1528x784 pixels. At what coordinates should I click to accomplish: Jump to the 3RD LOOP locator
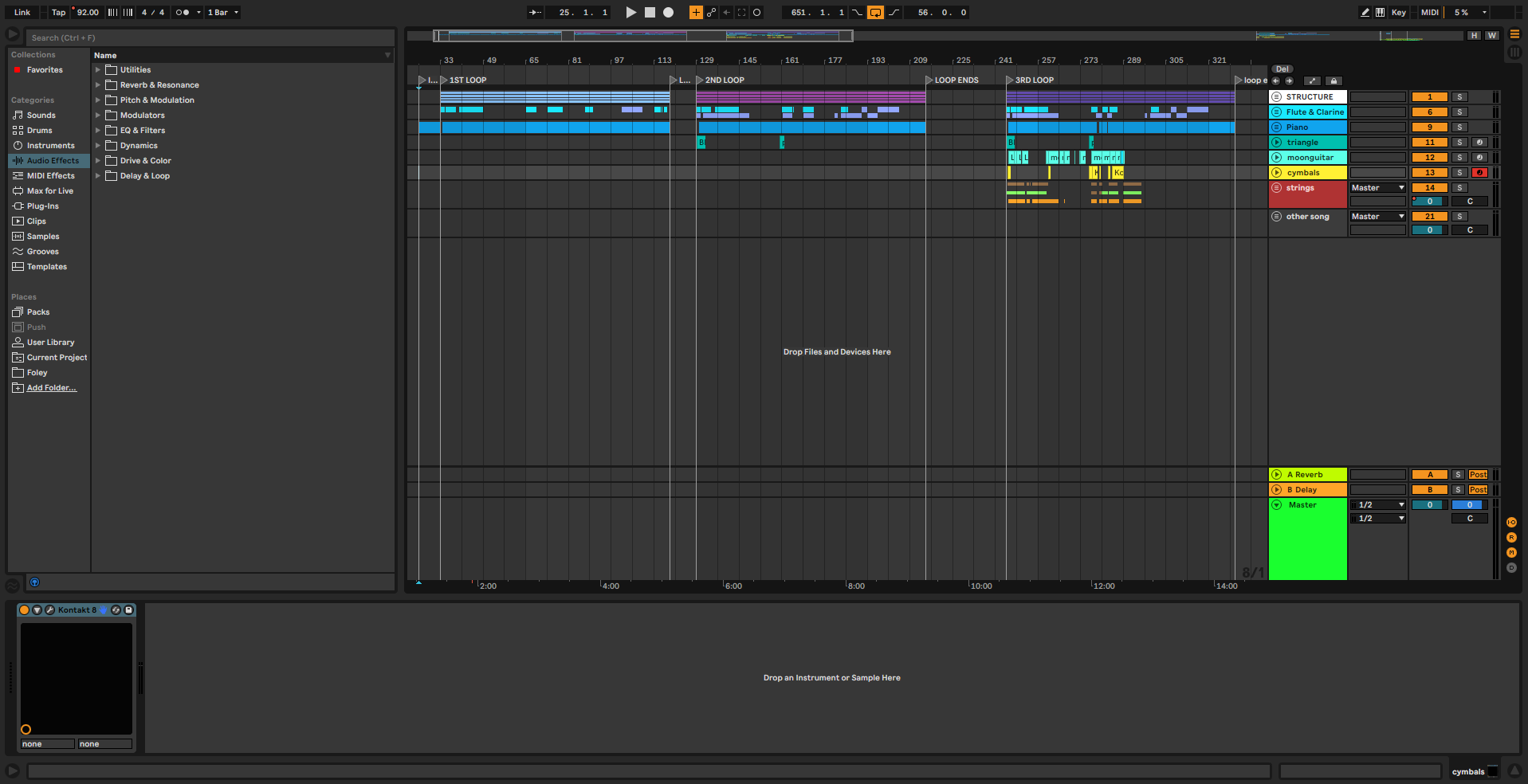point(1011,80)
